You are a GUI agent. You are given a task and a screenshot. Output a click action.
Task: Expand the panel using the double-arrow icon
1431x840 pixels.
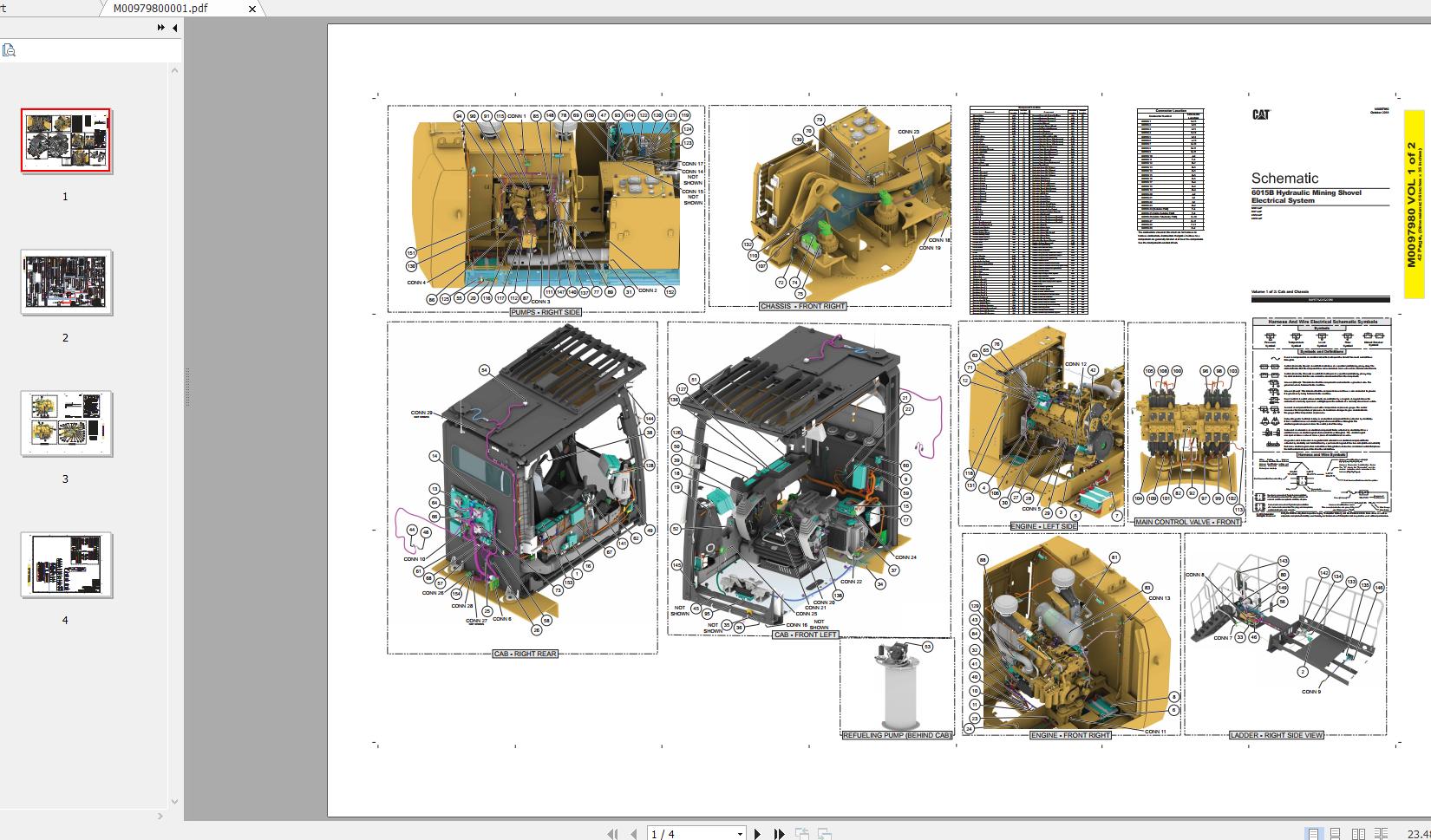point(160,27)
